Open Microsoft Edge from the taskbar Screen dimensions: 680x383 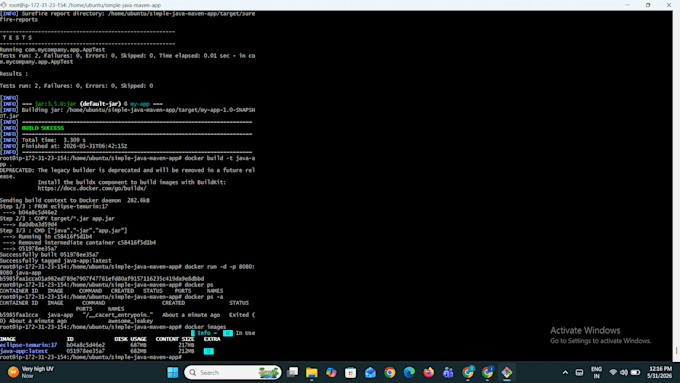point(409,372)
